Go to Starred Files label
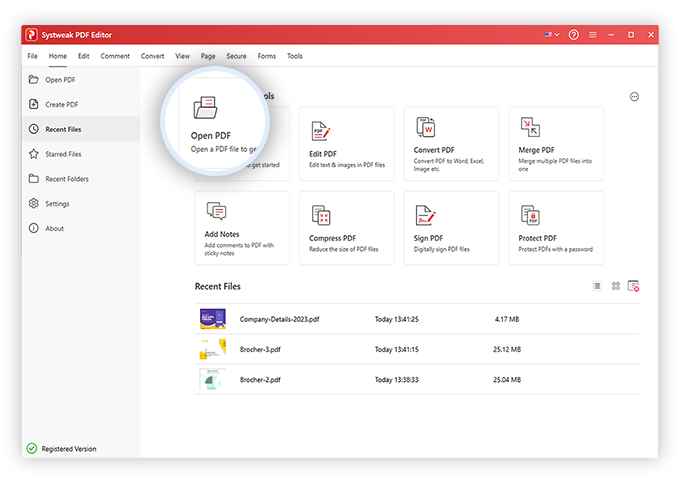The width and height of the screenshot is (678, 484). [x=63, y=154]
